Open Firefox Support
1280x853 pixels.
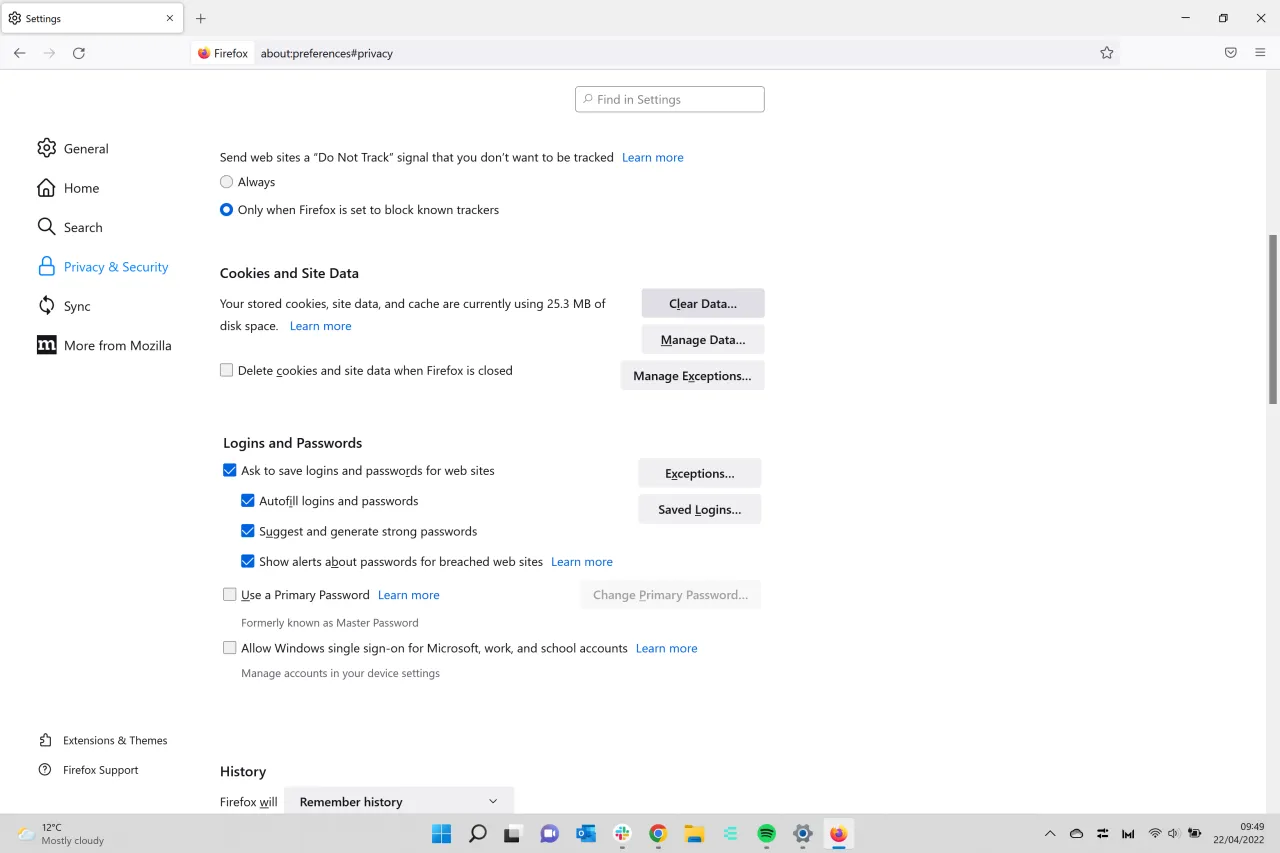(x=89, y=770)
